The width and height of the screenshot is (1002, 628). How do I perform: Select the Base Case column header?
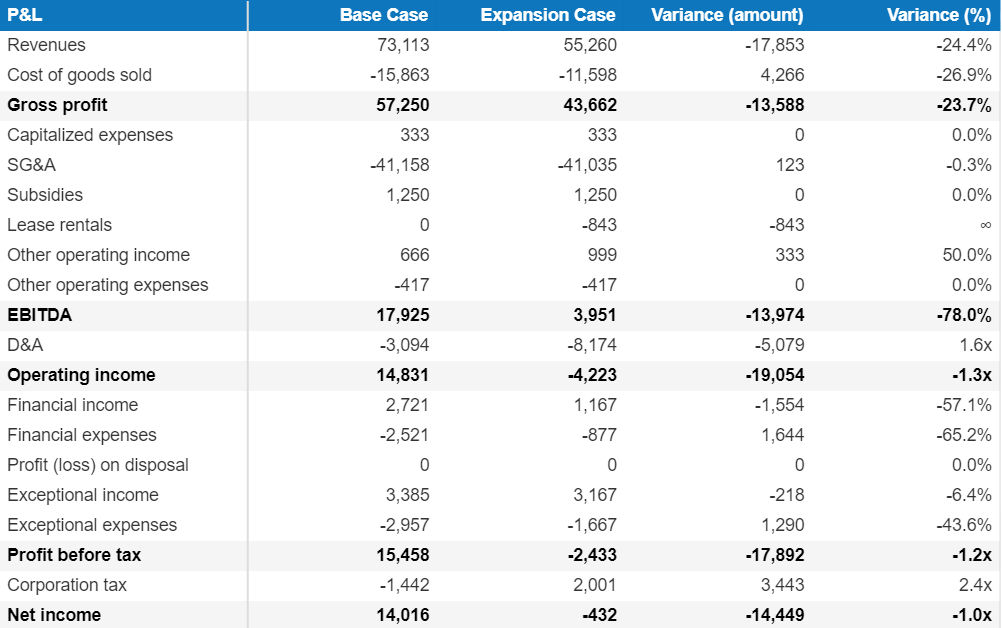pyautogui.click(x=383, y=15)
